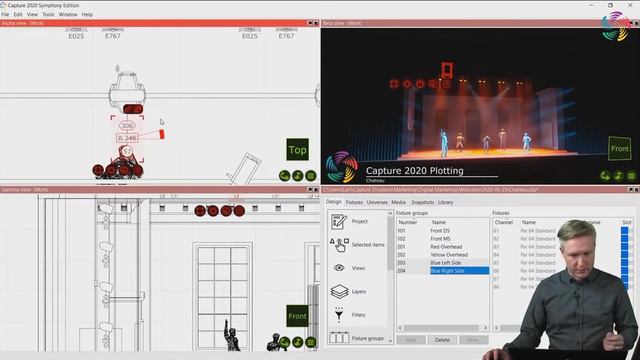The image size is (640, 360).
Task: Open the Window menu
Action: (x=68, y=14)
